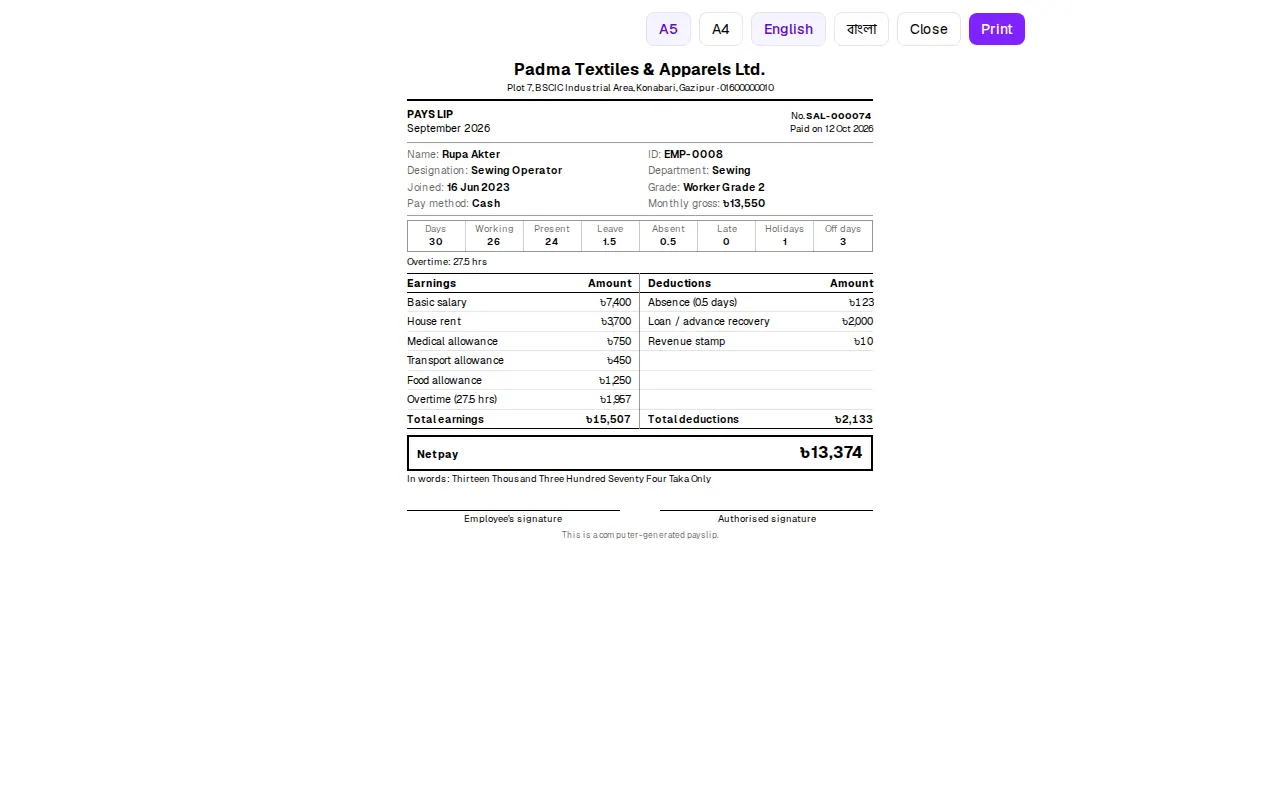Image resolution: width=1280 pixels, height=800 pixels.
Task: Choose English language for payslip
Action: pyautogui.click(x=788, y=29)
